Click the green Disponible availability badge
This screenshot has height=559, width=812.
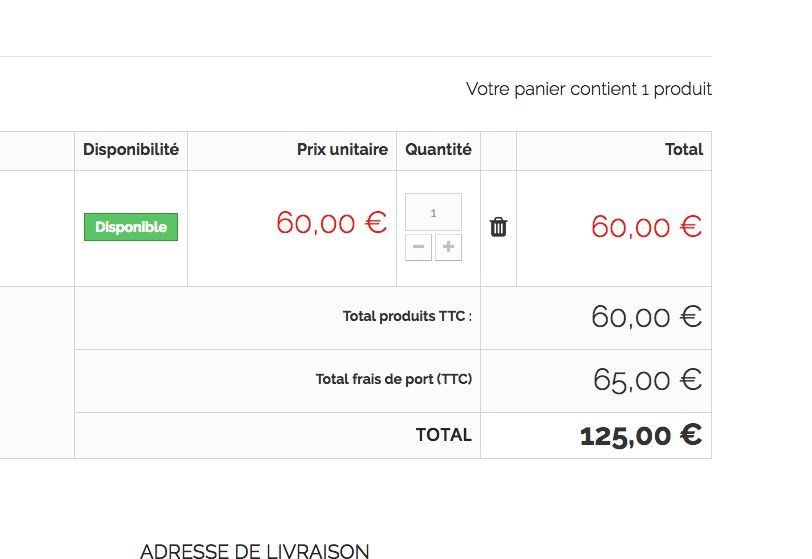pyautogui.click(x=131, y=227)
